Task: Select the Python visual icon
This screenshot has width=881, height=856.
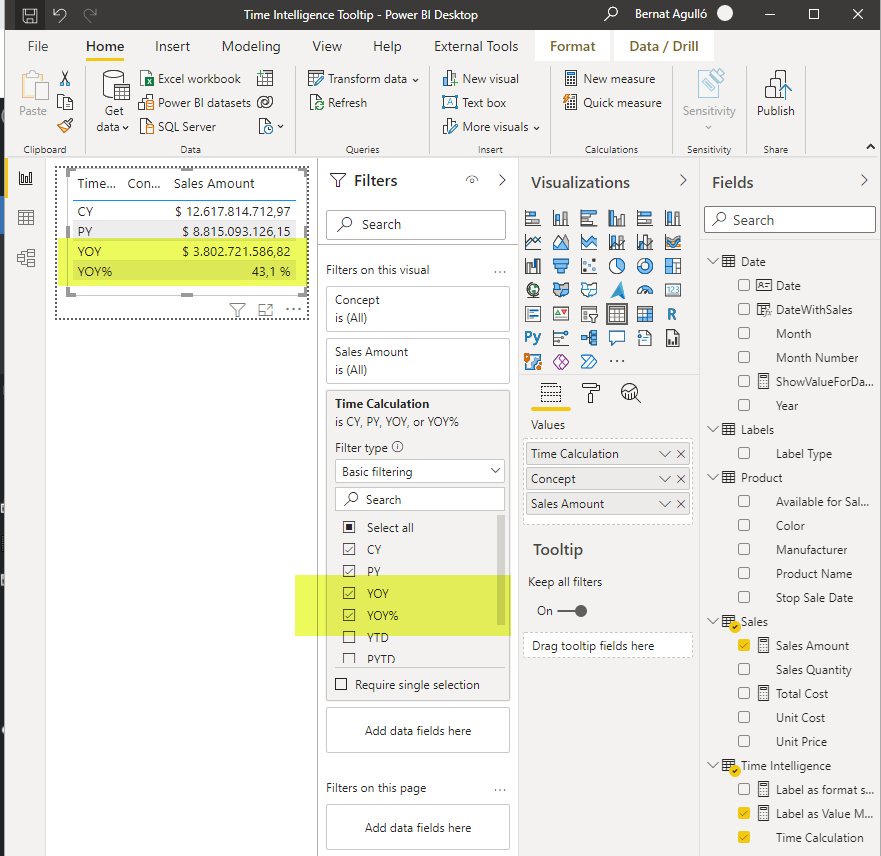Action: pos(533,337)
